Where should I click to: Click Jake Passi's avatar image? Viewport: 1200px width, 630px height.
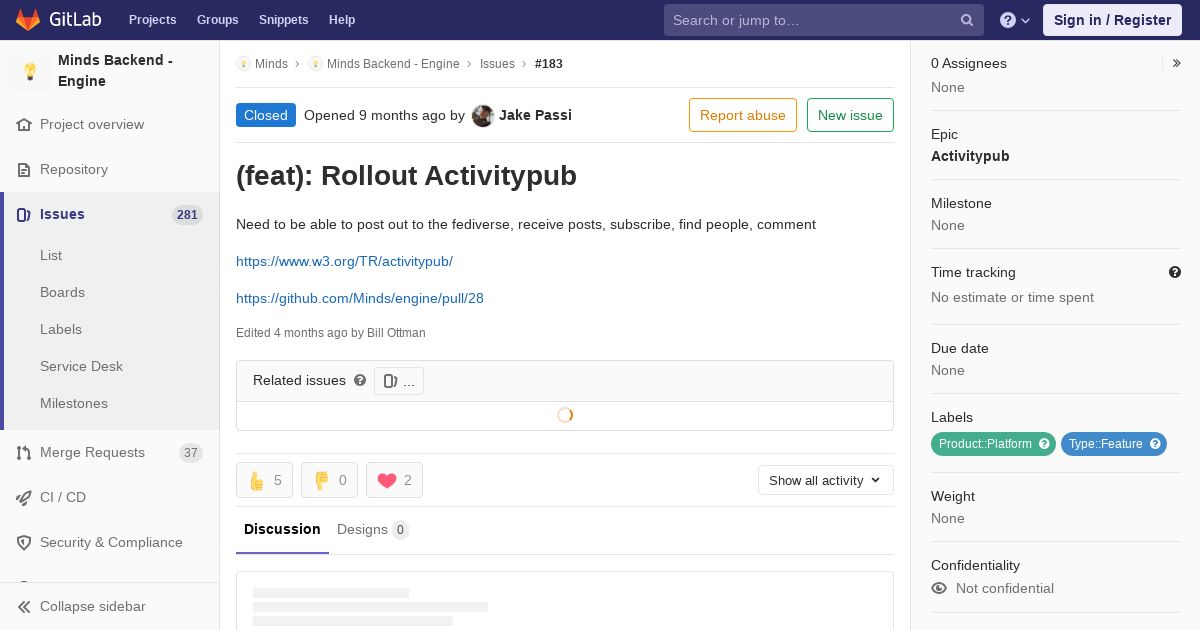(x=483, y=116)
